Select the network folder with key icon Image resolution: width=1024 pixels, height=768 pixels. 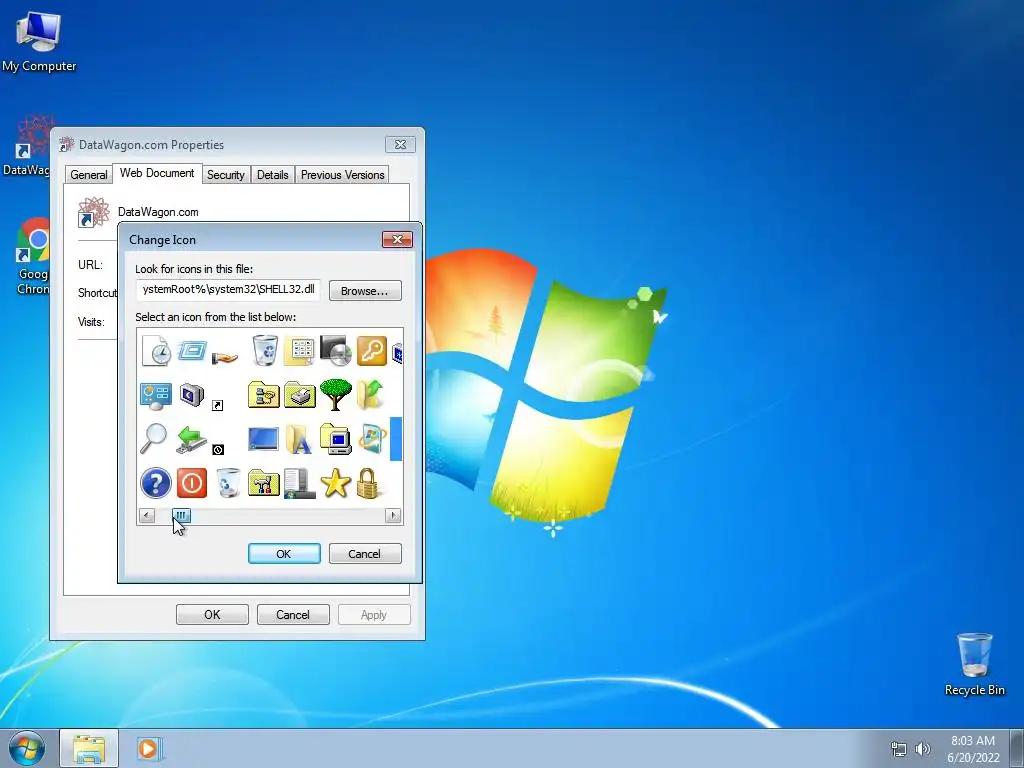coord(264,395)
